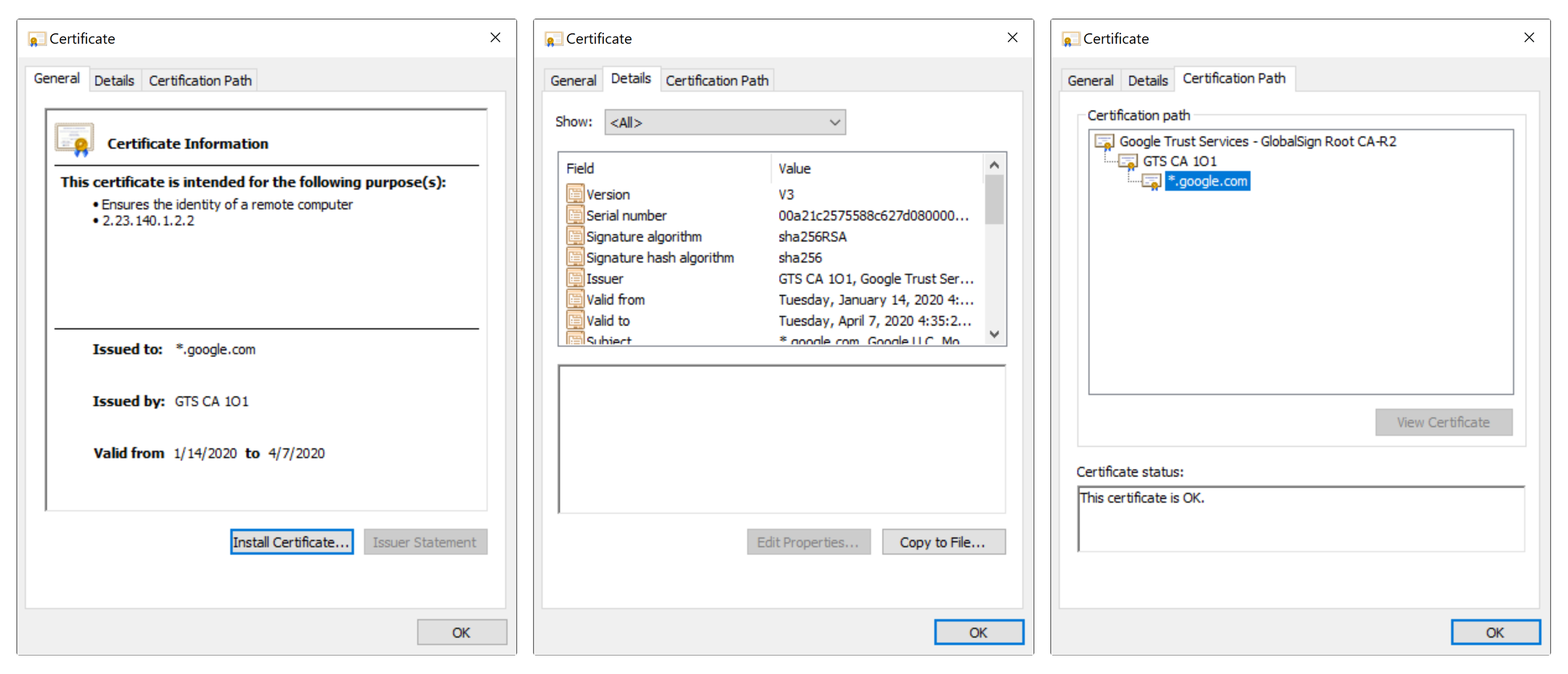Click the field value details text box
Viewport: 1568px width, 674px height.
point(782,439)
